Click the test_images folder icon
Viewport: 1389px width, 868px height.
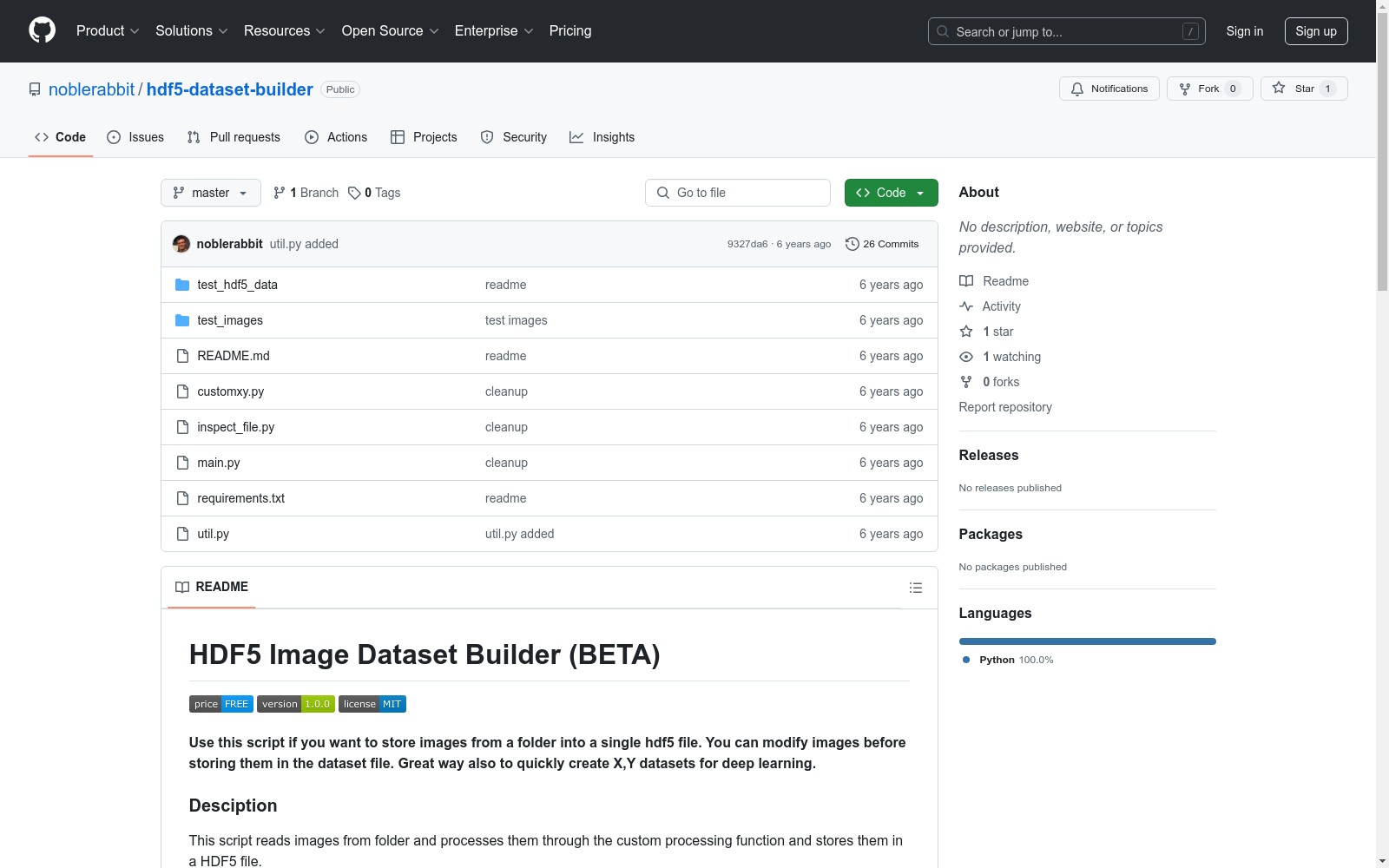182,320
